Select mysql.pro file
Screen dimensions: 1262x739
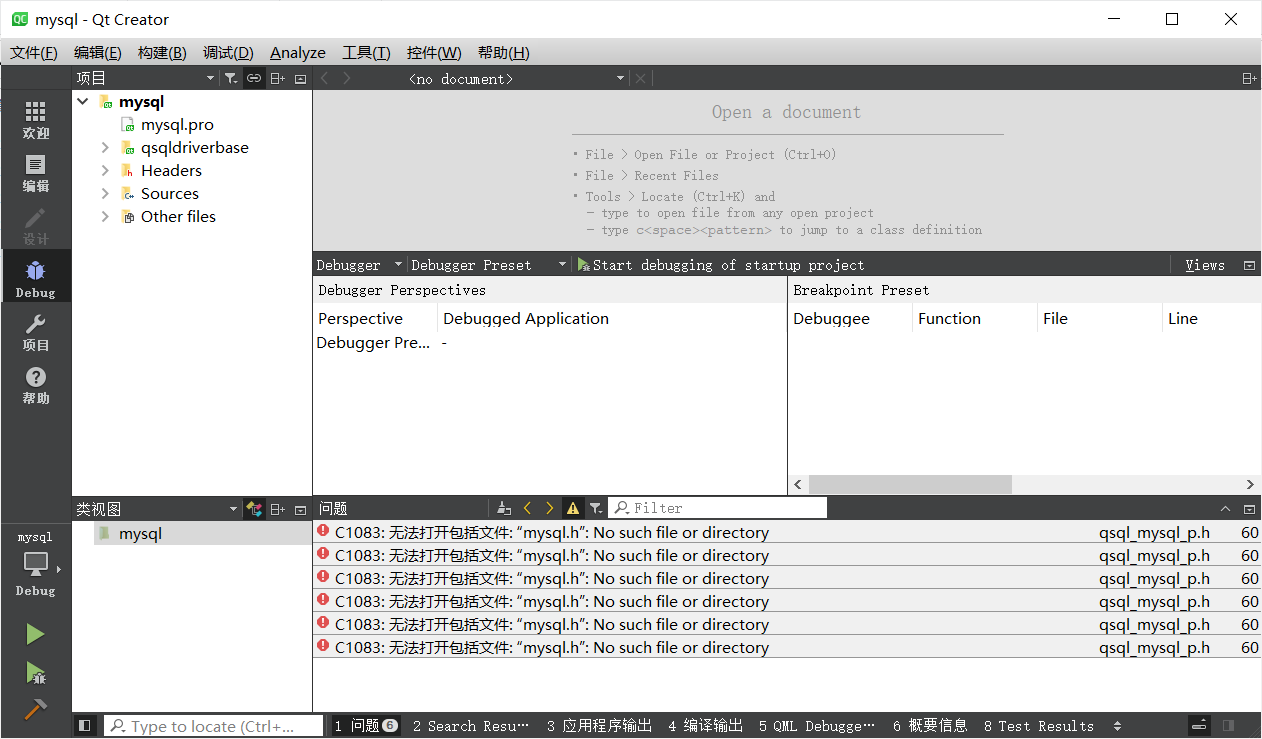point(177,125)
